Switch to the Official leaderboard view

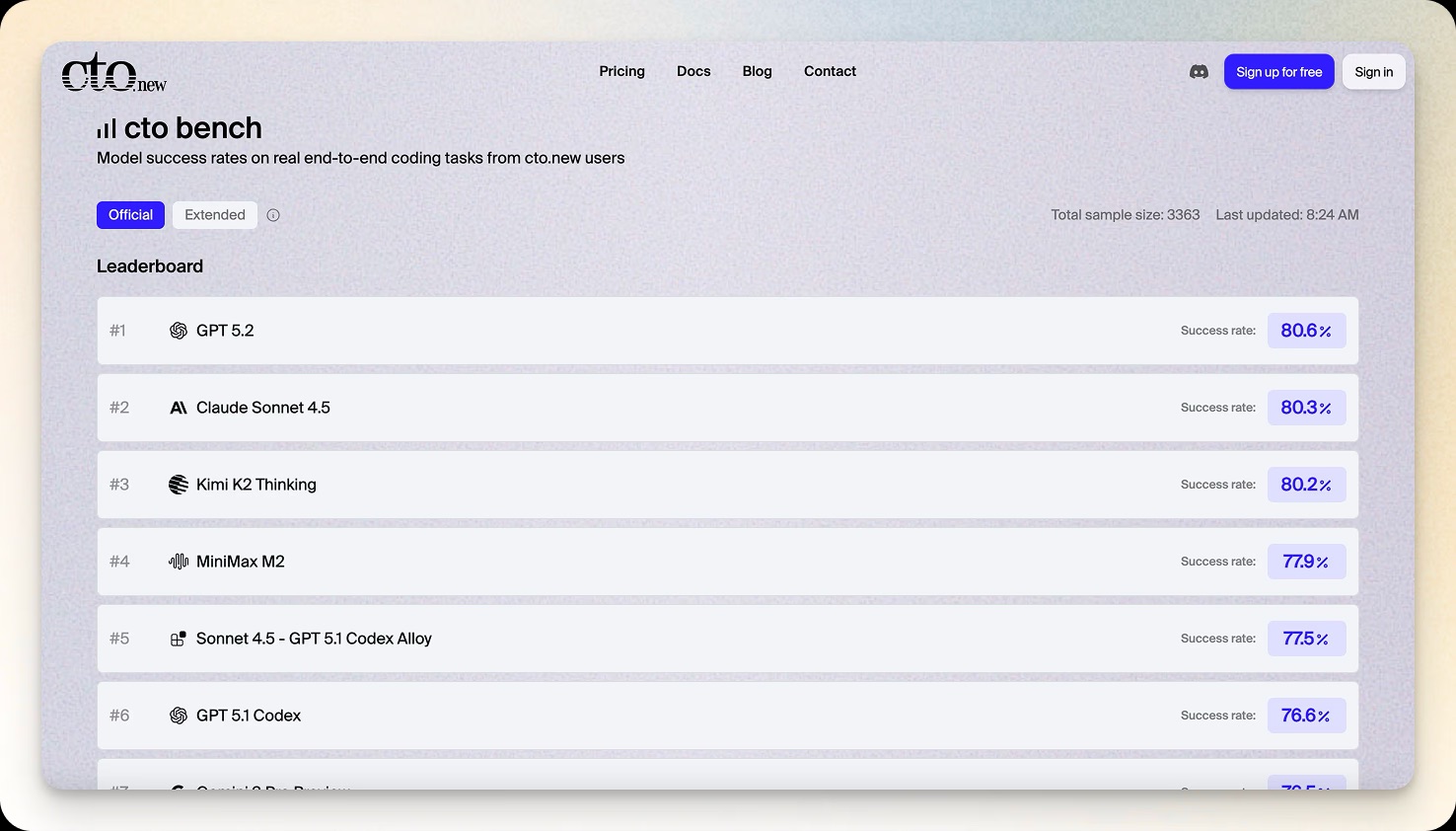point(130,215)
